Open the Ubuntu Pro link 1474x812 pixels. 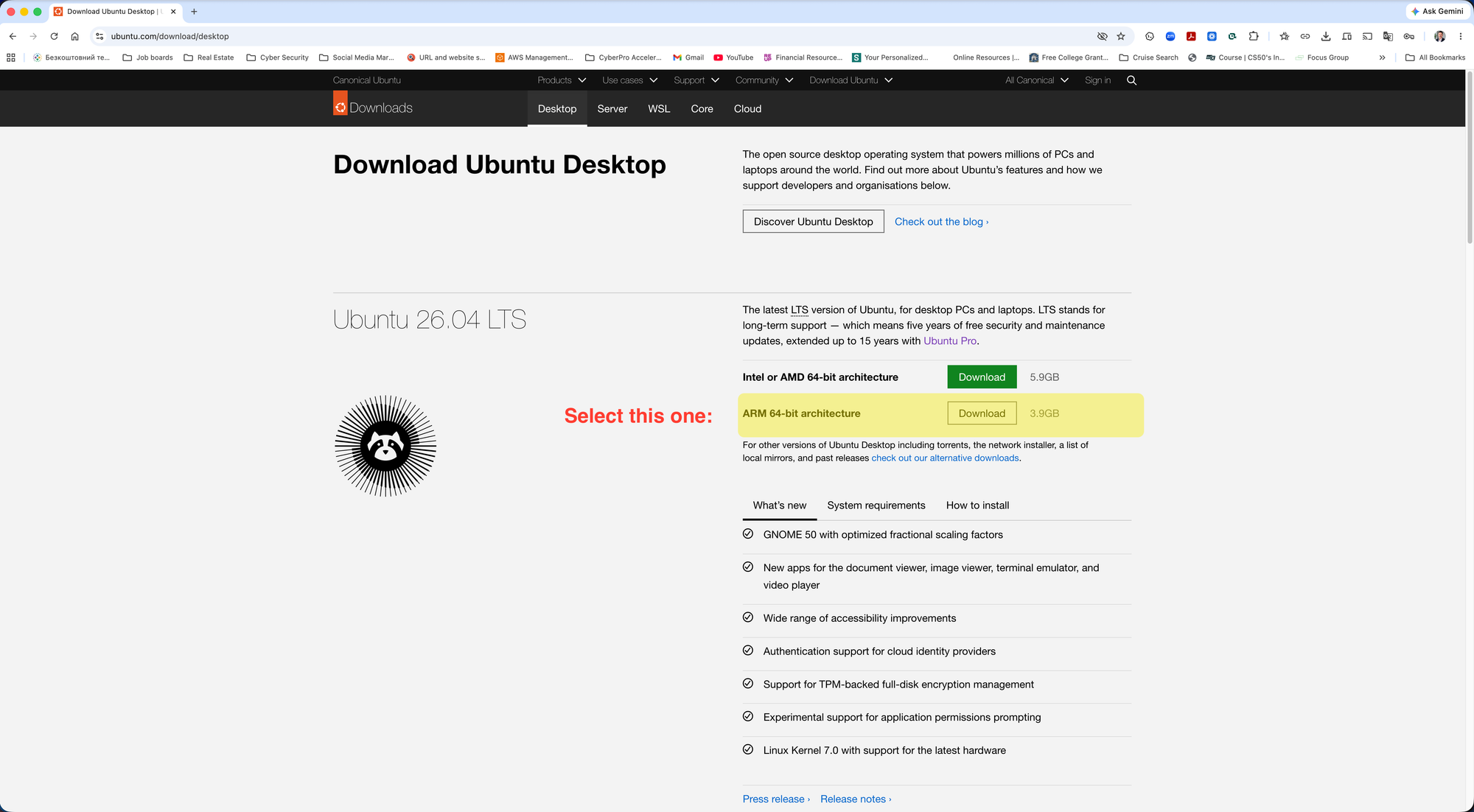(950, 341)
